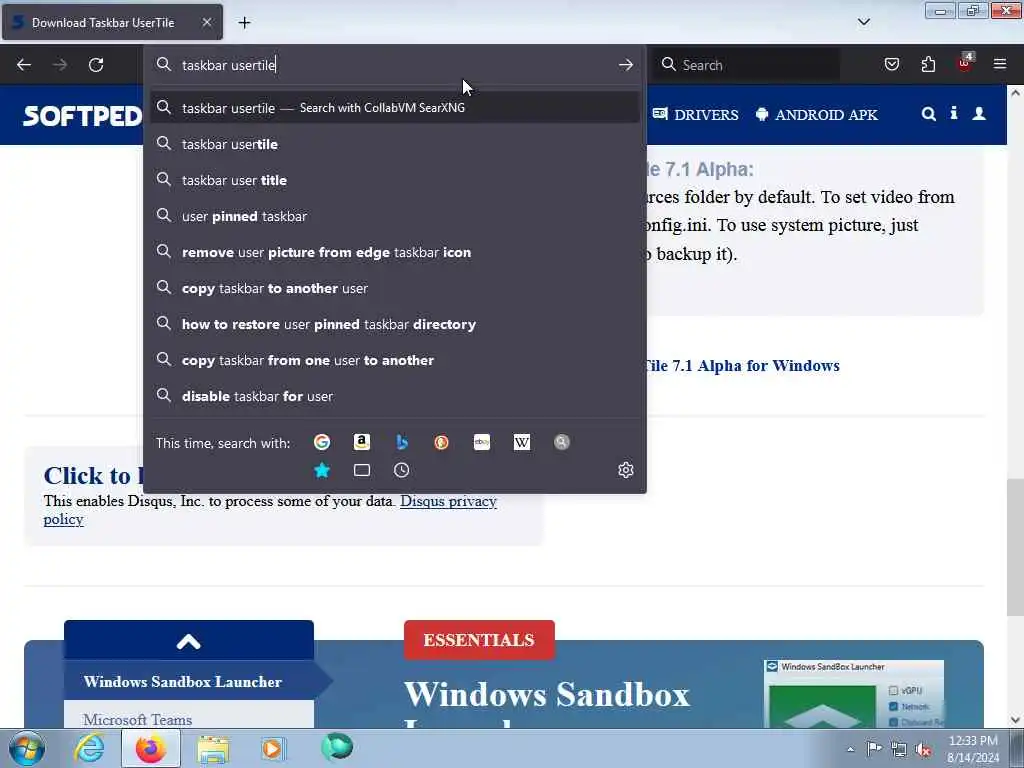
Task: Search this time with Wikipedia
Action: [522, 442]
